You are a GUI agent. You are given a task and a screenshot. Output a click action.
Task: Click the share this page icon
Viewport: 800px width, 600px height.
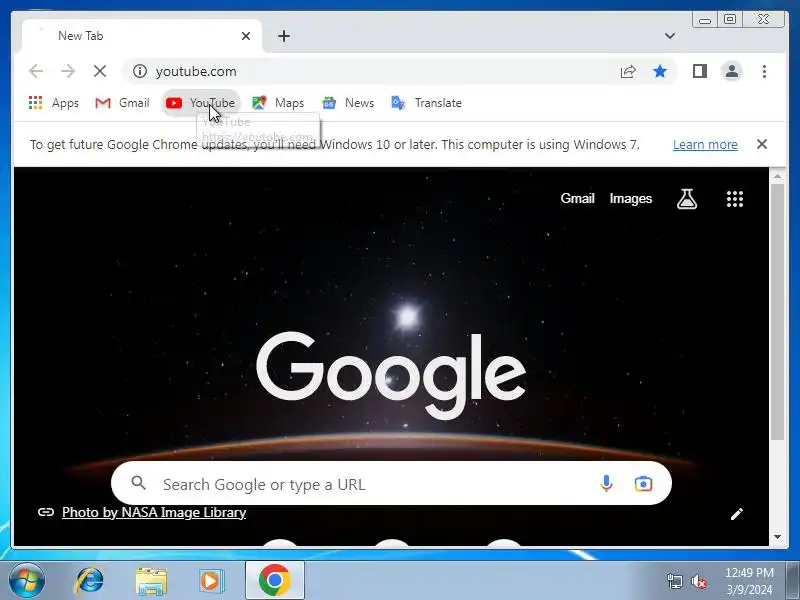point(628,71)
